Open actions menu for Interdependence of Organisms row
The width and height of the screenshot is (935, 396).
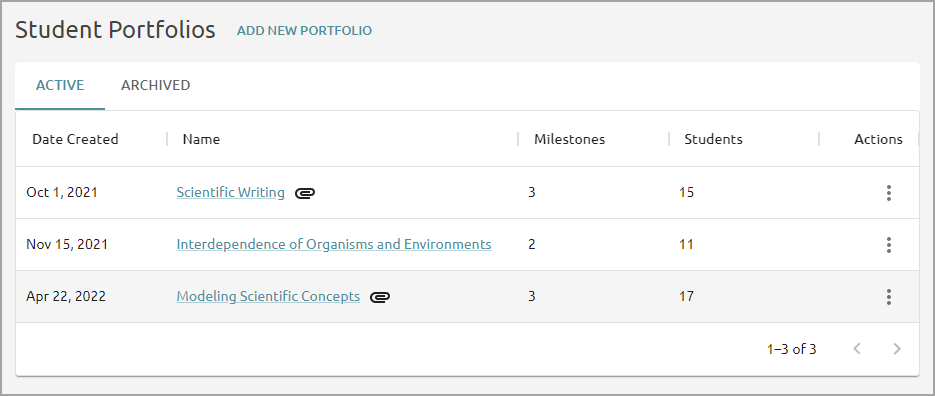[888, 245]
